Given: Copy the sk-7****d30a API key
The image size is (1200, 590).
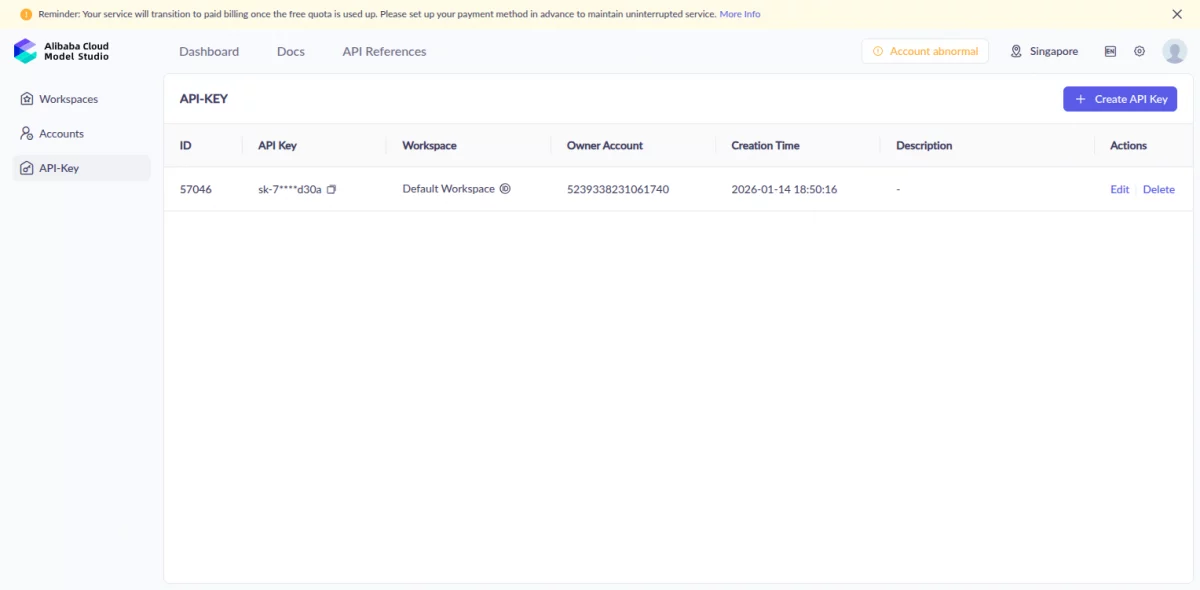Looking at the screenshot, I should pyautogui.click(x=332, y=189).
